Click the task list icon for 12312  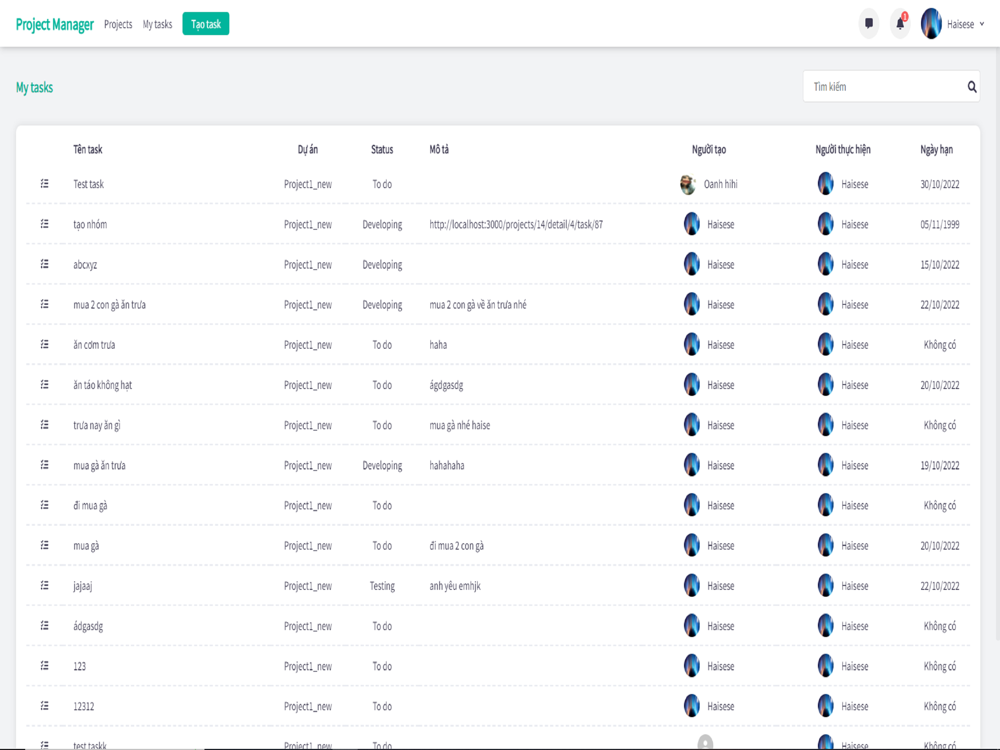click(x=45, y=706)
